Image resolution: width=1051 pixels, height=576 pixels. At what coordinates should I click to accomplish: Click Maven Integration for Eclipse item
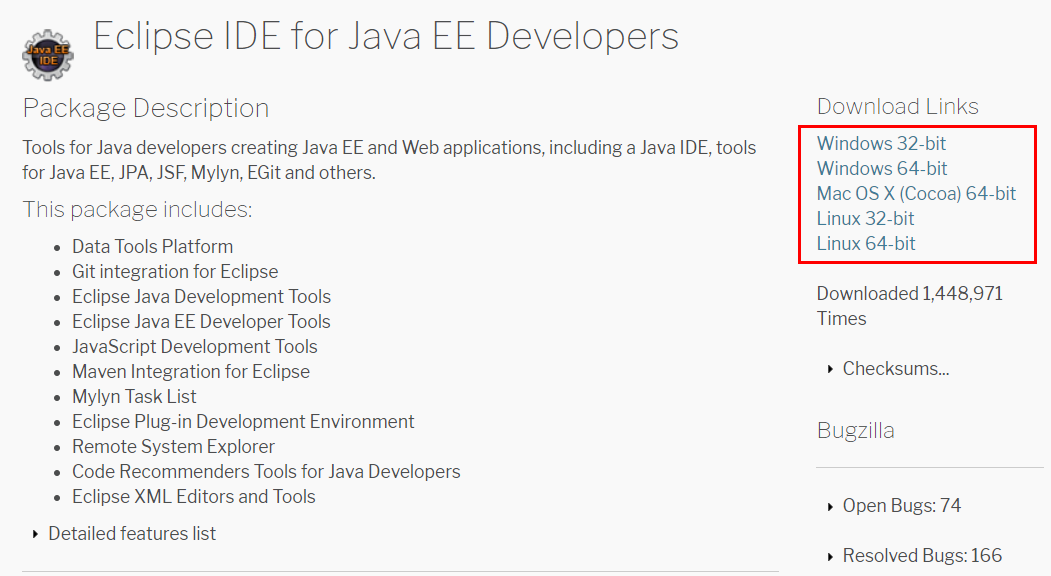pos(190,371)
